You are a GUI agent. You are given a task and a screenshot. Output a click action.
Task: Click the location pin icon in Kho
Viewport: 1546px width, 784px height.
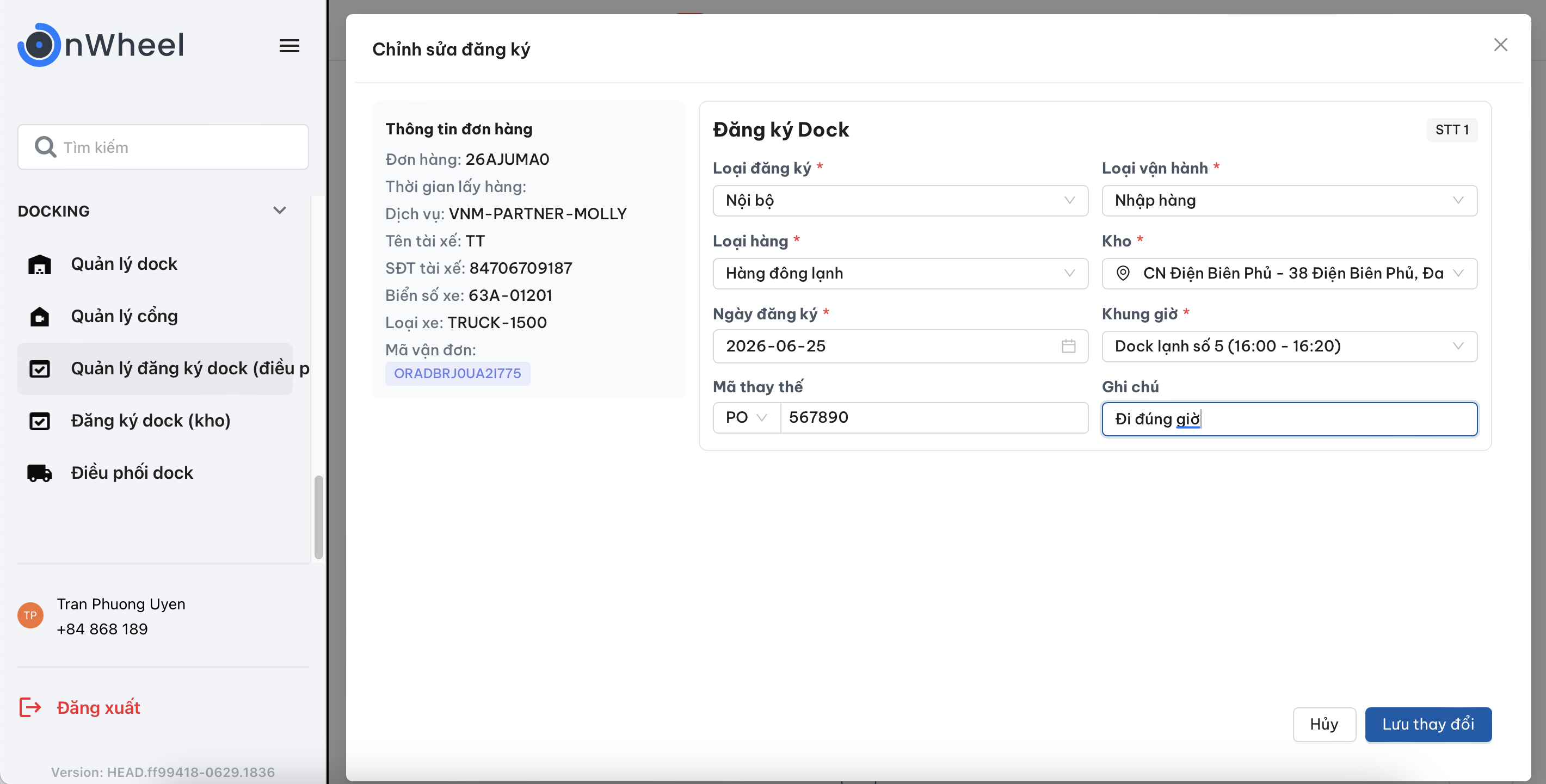(x=1123, y=274)
